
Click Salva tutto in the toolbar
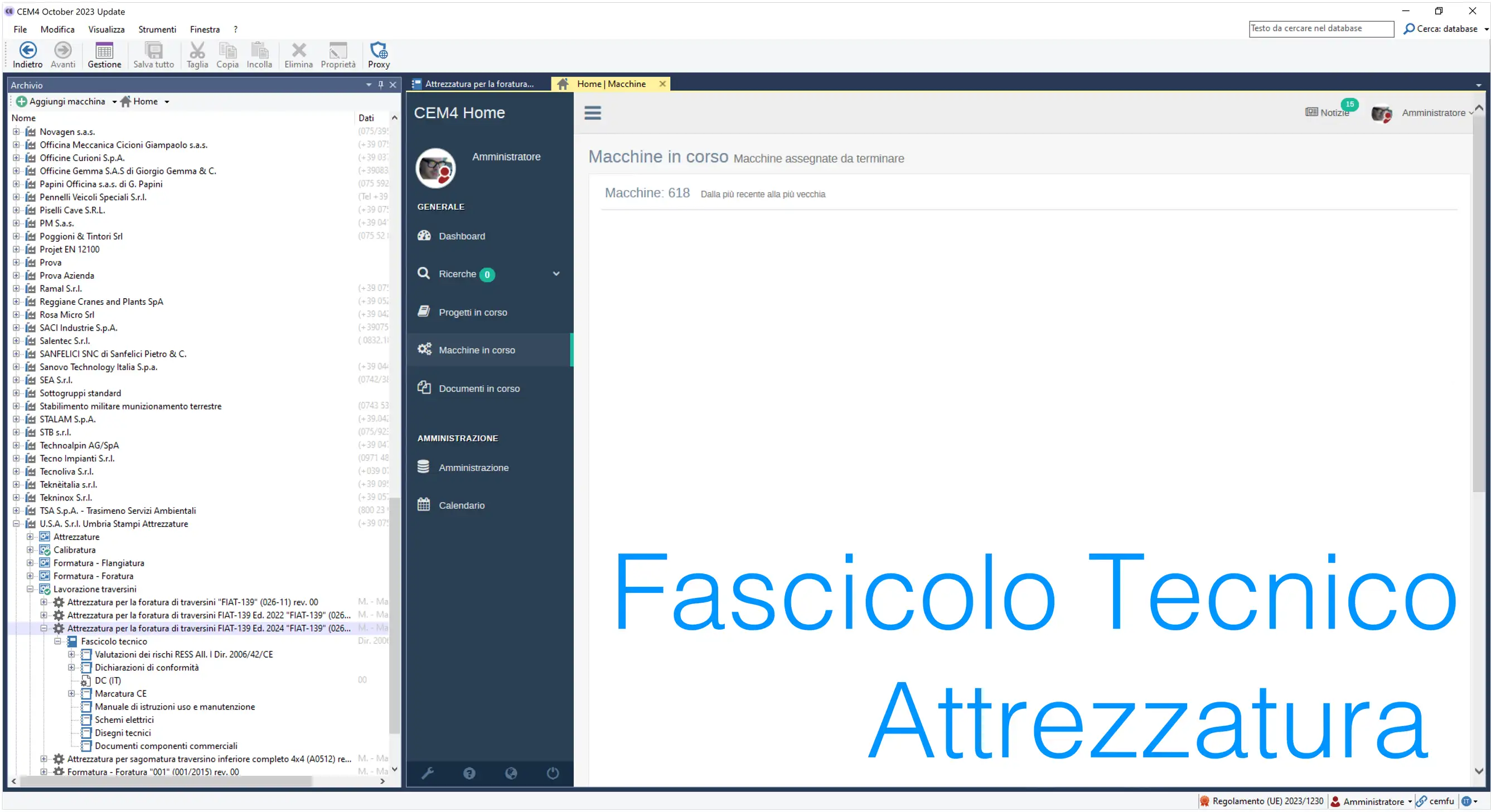point(153,55)
